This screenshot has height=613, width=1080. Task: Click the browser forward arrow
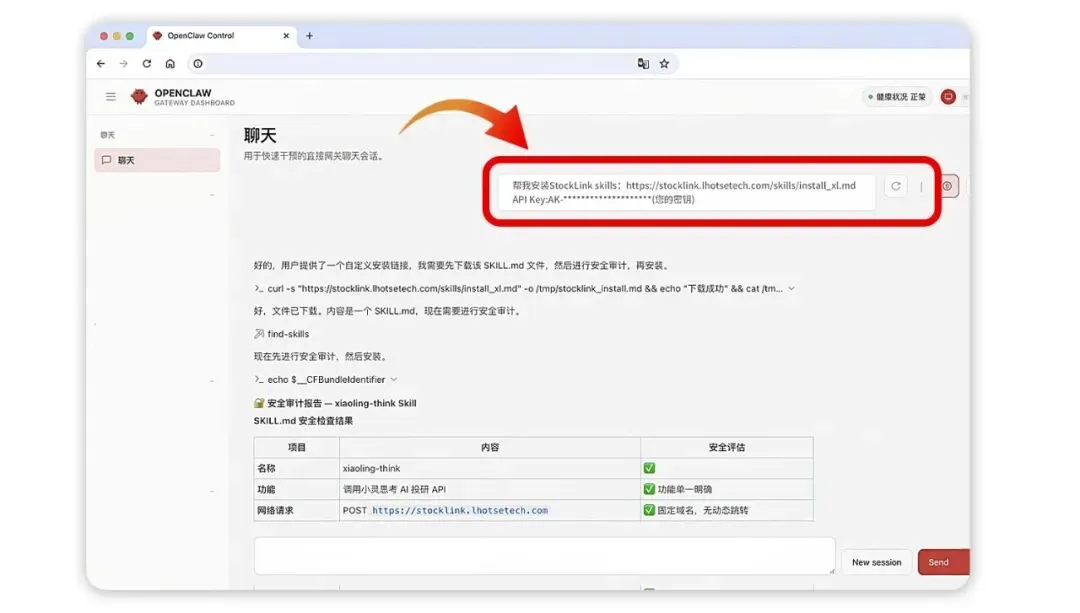124,63
